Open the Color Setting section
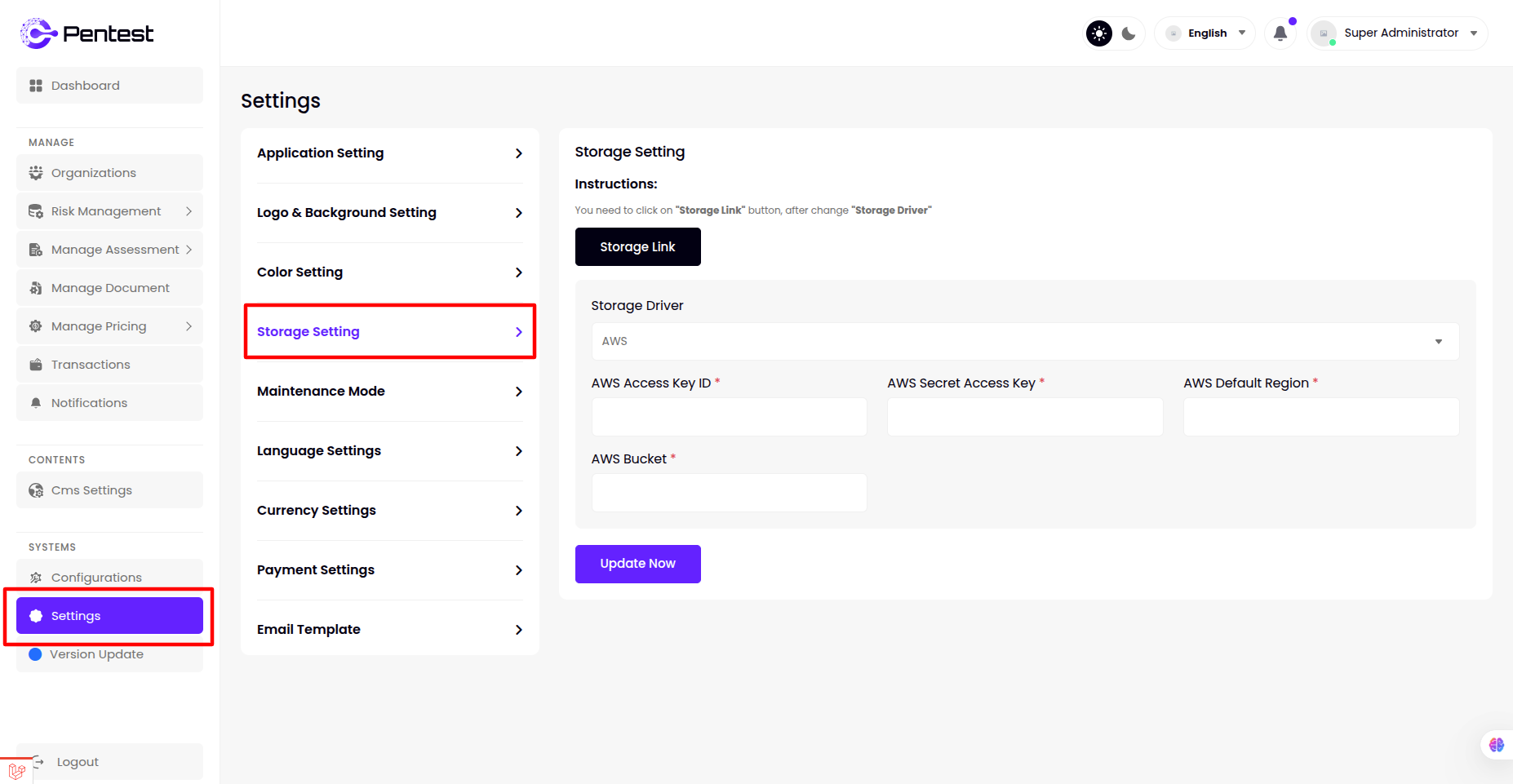Viewport: 1513px width, 784px height. click(389, 272)
